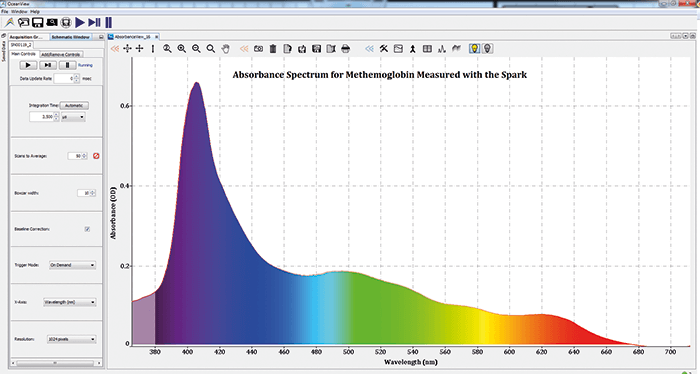
Task: Open the File menu
Action: 4,11
